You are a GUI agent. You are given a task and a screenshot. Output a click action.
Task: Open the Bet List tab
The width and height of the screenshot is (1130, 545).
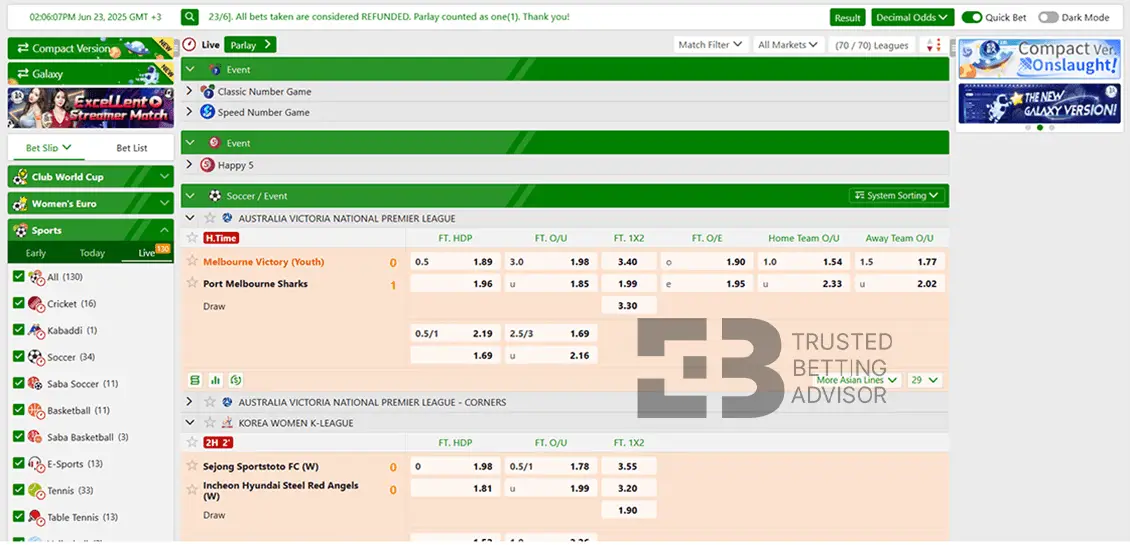pyautogui.click(x=131, y=148)
